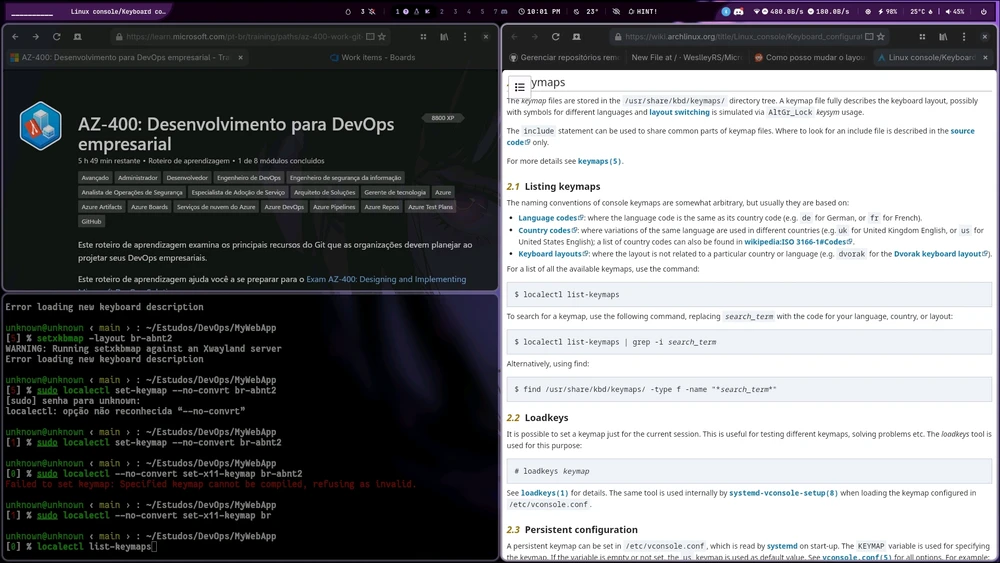Switch to workspace 3 in the top bar

coord(455,11)
